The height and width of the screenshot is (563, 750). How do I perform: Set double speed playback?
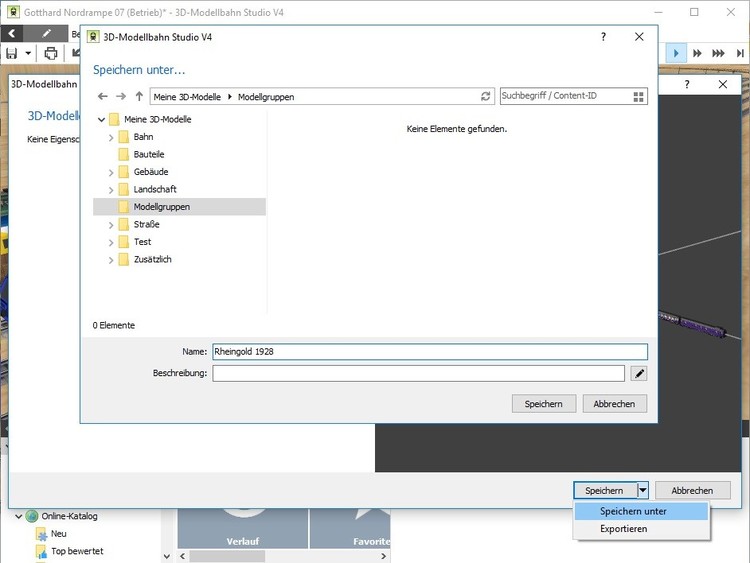point(697,53)
